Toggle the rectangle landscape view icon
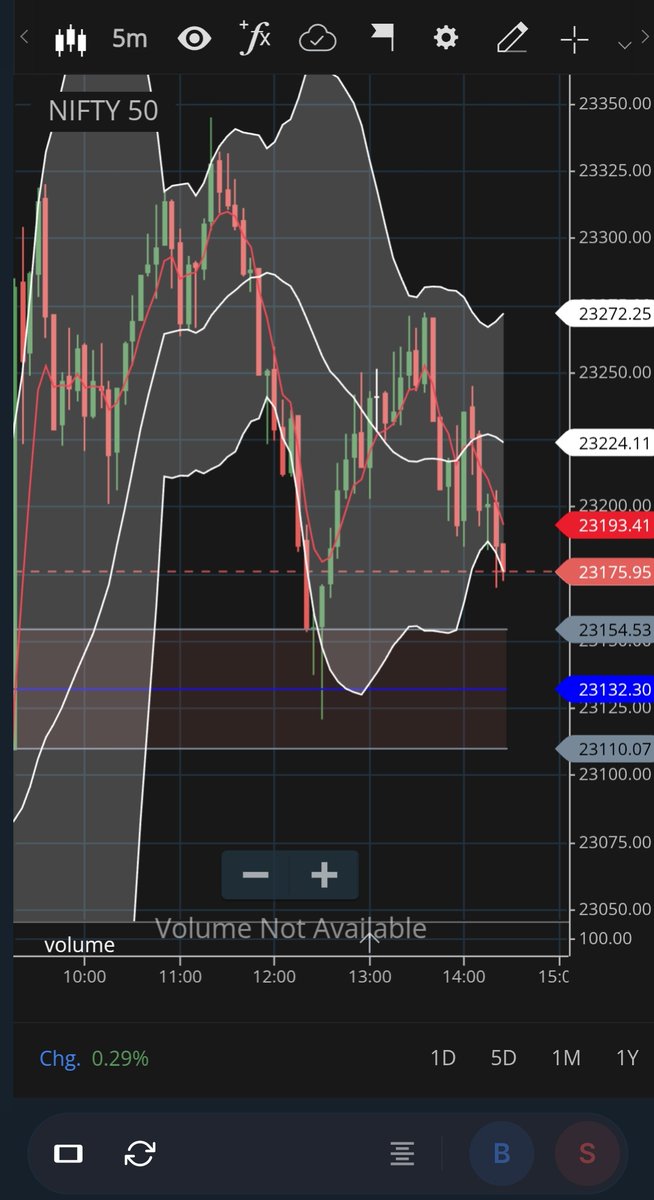The height and width of the screenshot is (1200, 654). pos(68,1154)
